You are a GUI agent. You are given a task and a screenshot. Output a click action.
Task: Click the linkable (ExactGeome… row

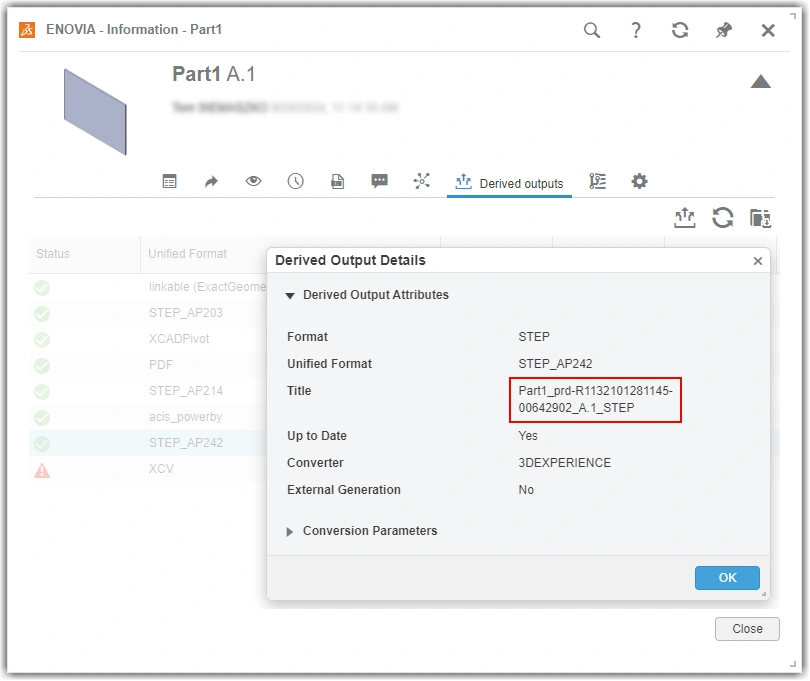click(x=148, y=287)
